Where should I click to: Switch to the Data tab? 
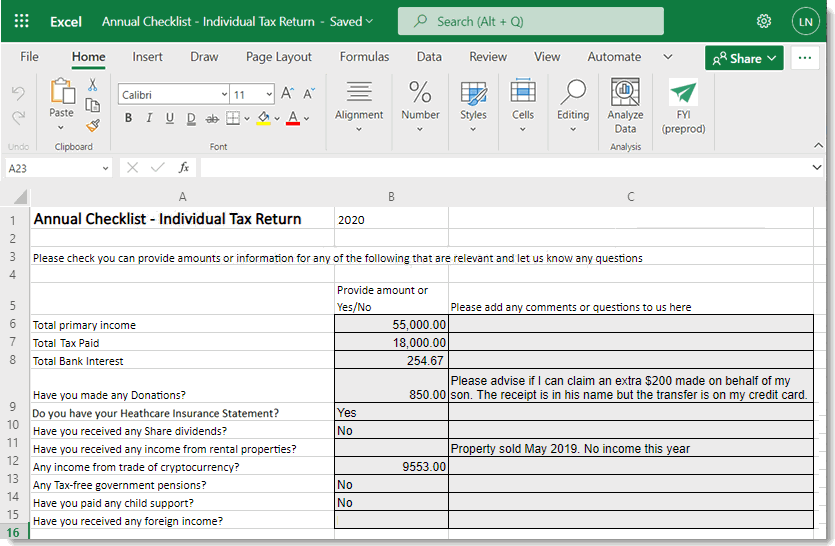coord(429,56)
